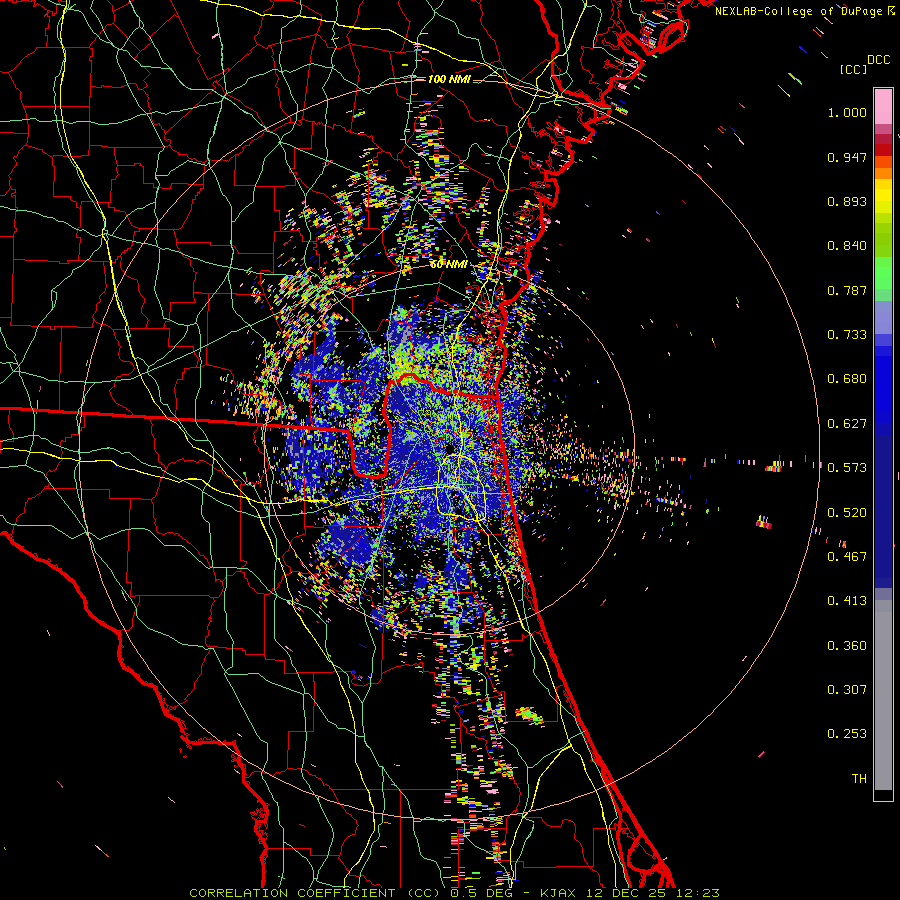Select the 0.840 legend value
This screenshot has width=900, height=900.
[x=847, y=246]
